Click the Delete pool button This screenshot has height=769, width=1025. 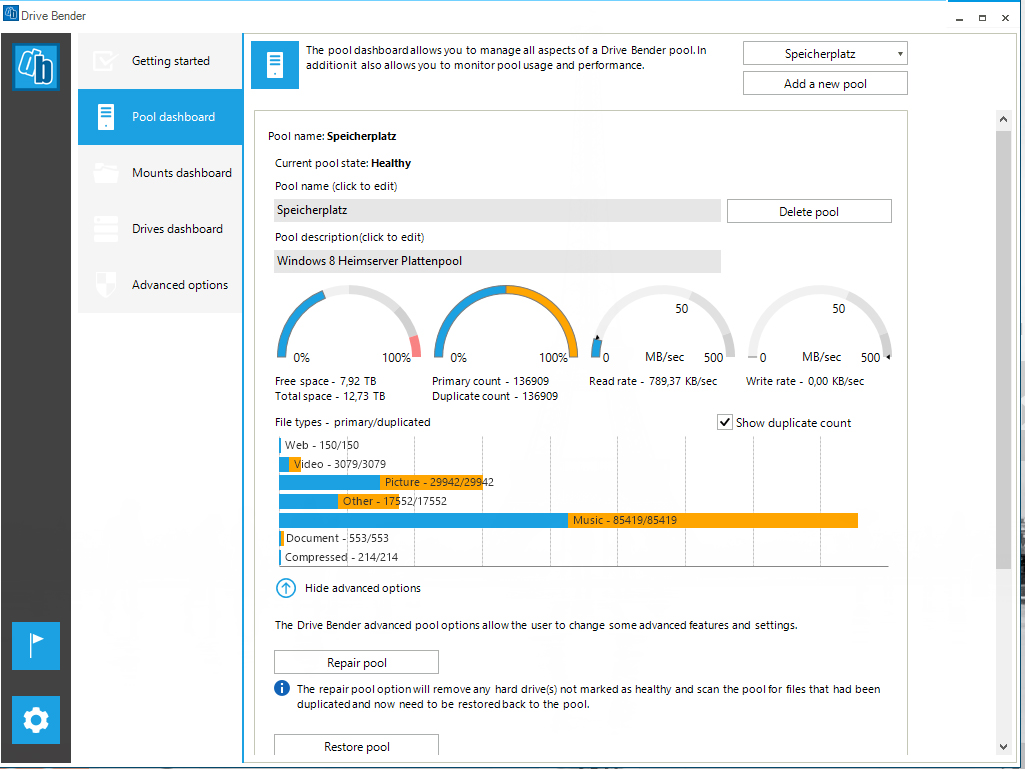pyautogui.click(x=809, y=211)
